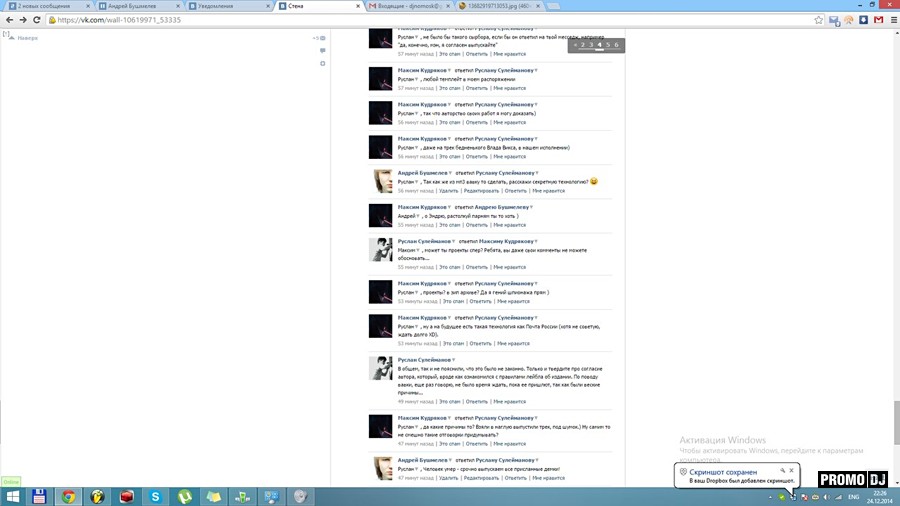
Task: Close the Dropbox screenshot saved notification
Action: click(x=791, y=470)
